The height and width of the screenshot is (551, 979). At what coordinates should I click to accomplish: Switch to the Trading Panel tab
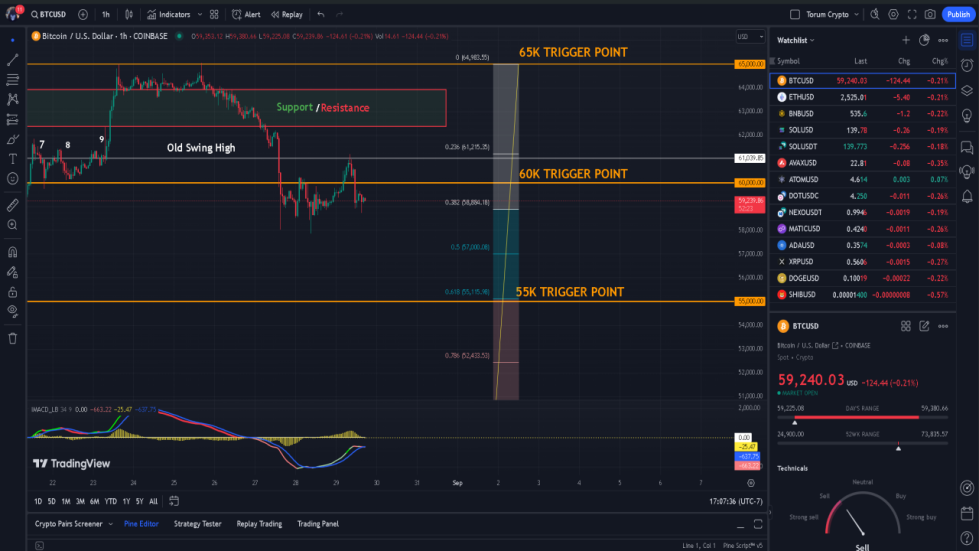pos(318,524)
